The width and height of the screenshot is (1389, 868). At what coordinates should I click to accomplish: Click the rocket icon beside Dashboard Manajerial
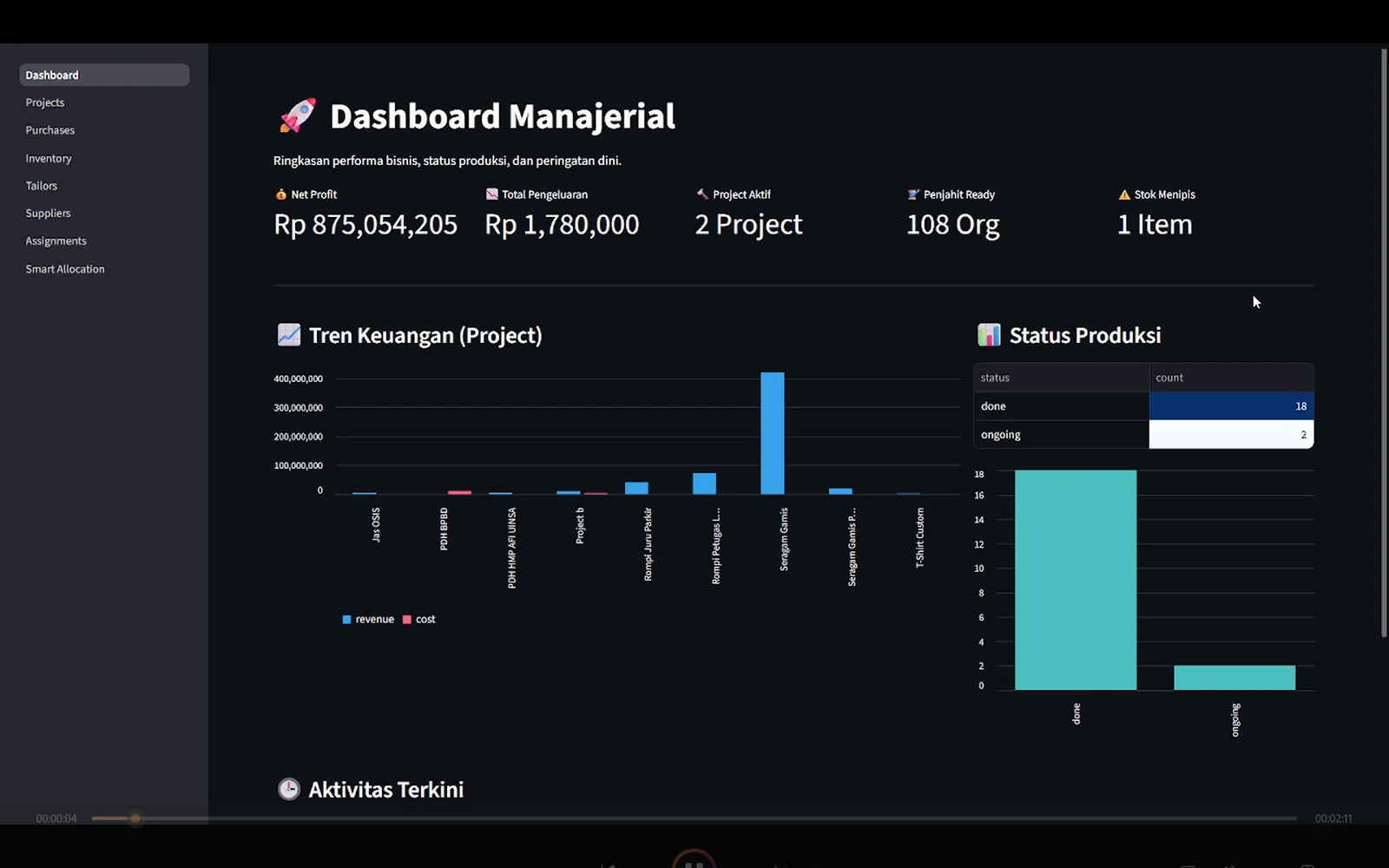point(297,115)
